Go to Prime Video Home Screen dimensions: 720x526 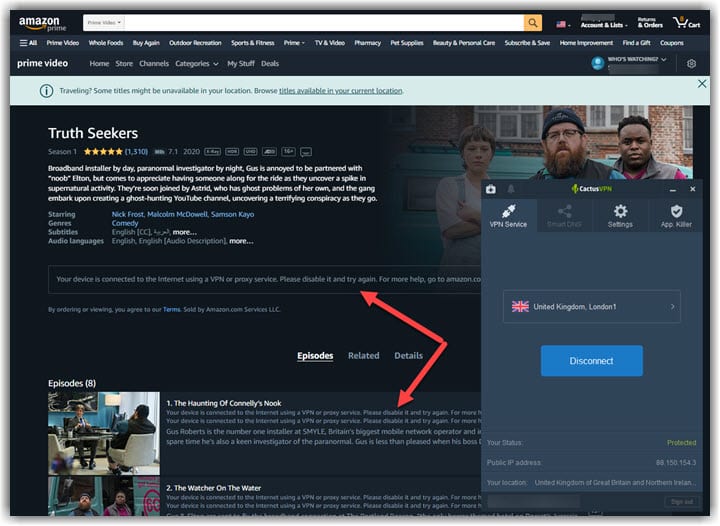pyautogui.click(x=99, y=64)
